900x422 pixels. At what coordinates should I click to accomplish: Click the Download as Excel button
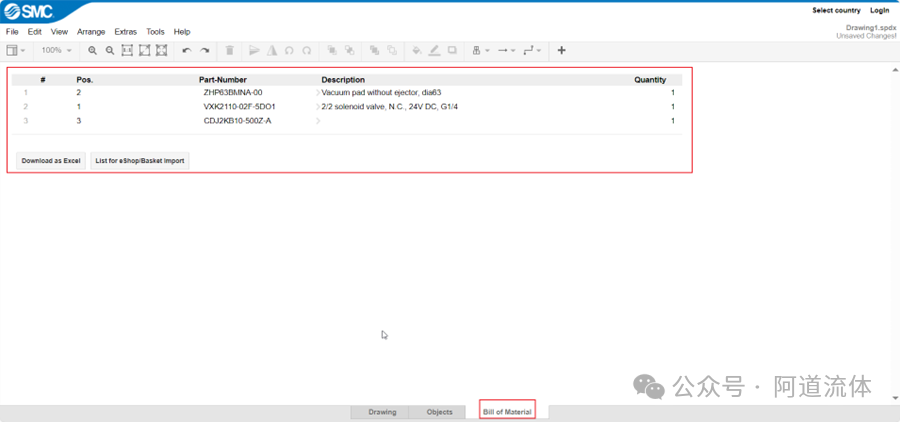pyautogui.click(x=51, y=161)
